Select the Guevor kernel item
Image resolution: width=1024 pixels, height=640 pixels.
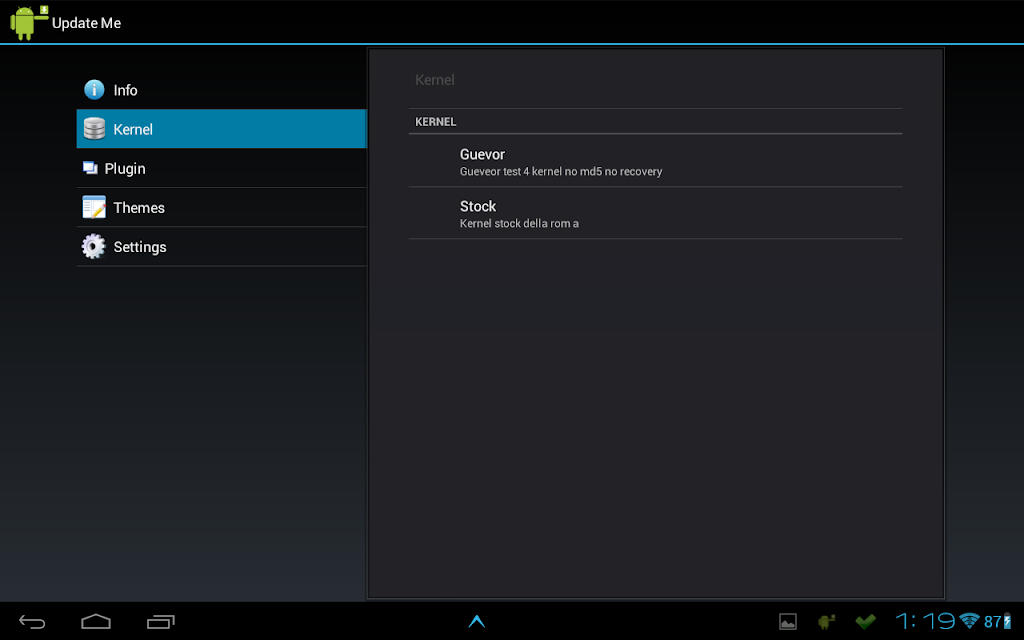[655, 161]
